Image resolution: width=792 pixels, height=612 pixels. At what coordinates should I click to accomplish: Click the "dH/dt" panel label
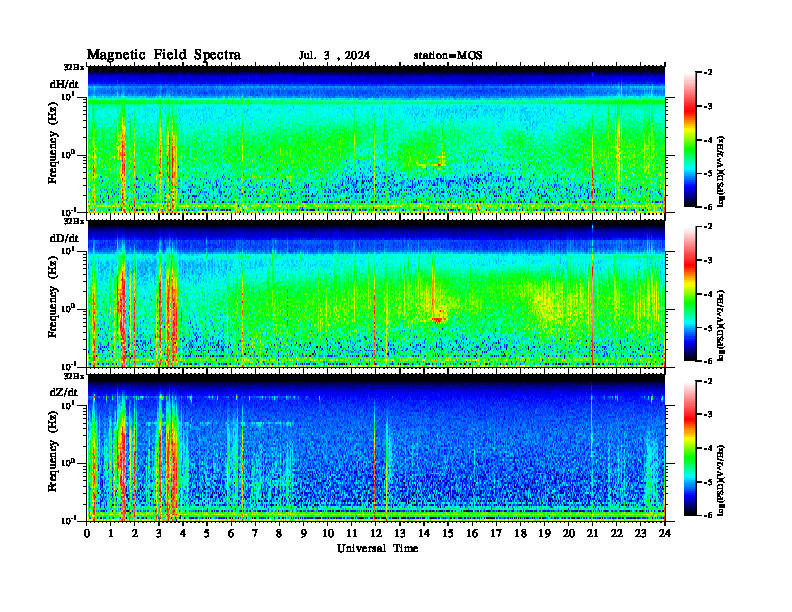(x=64, y=84)
